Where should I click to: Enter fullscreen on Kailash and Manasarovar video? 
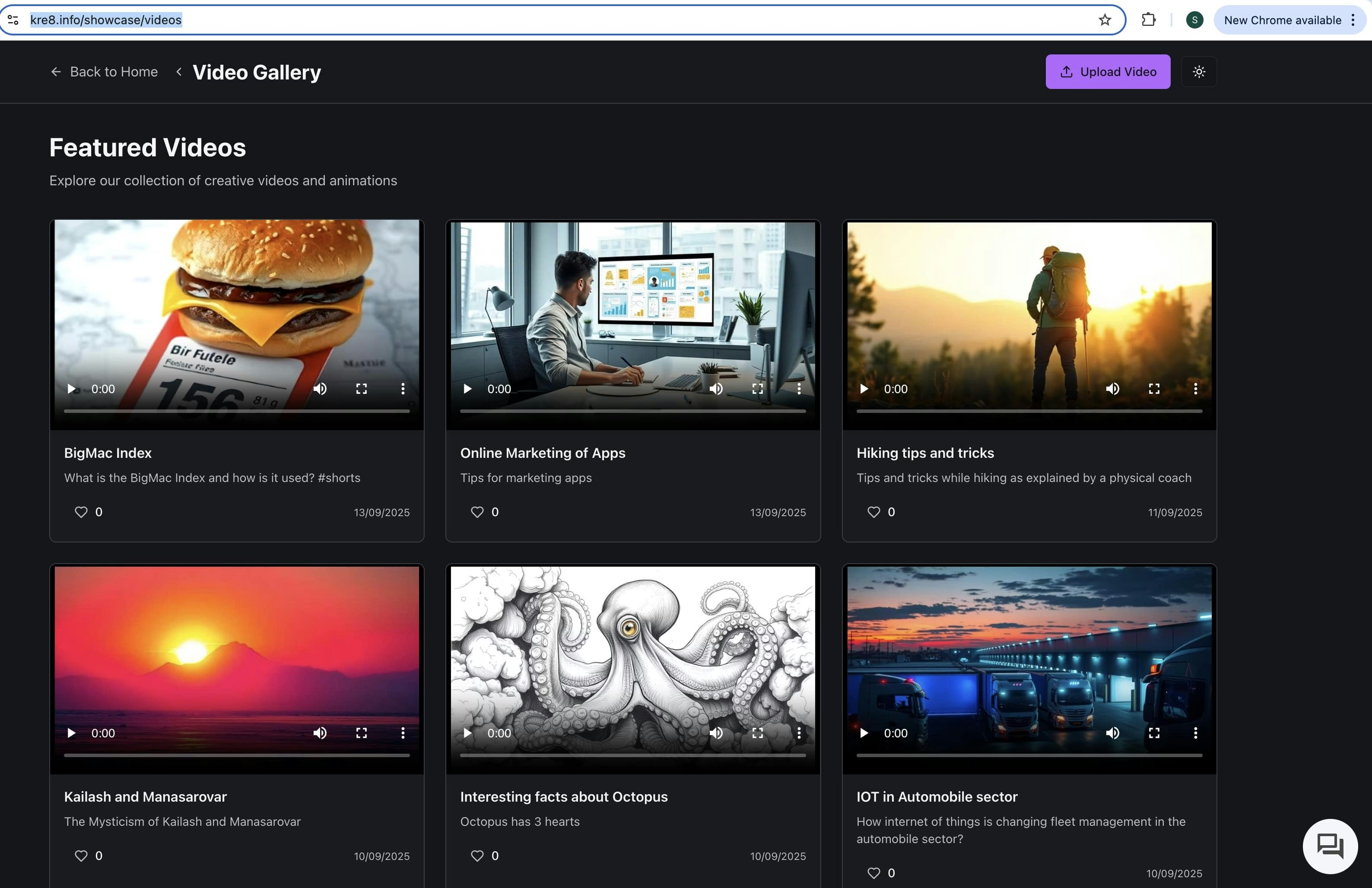(x=362, y=733)
